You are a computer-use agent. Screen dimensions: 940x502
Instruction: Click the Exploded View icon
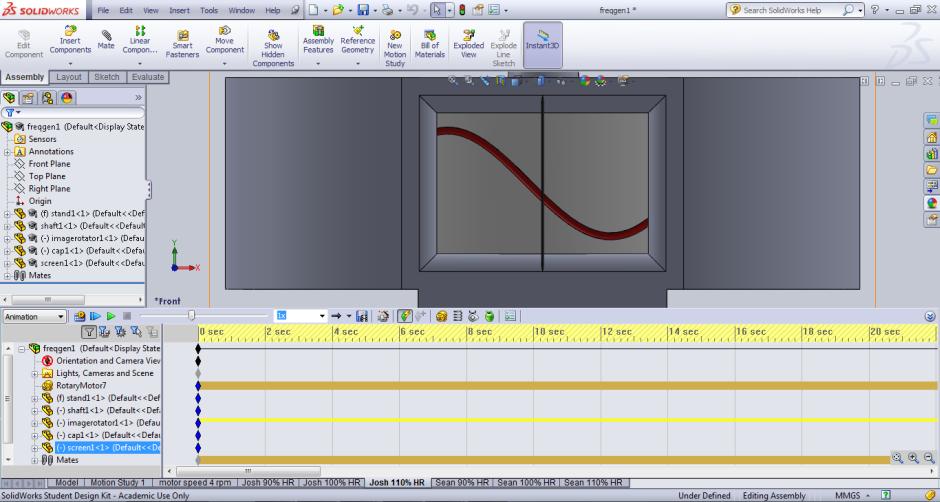tap(468, 41)
